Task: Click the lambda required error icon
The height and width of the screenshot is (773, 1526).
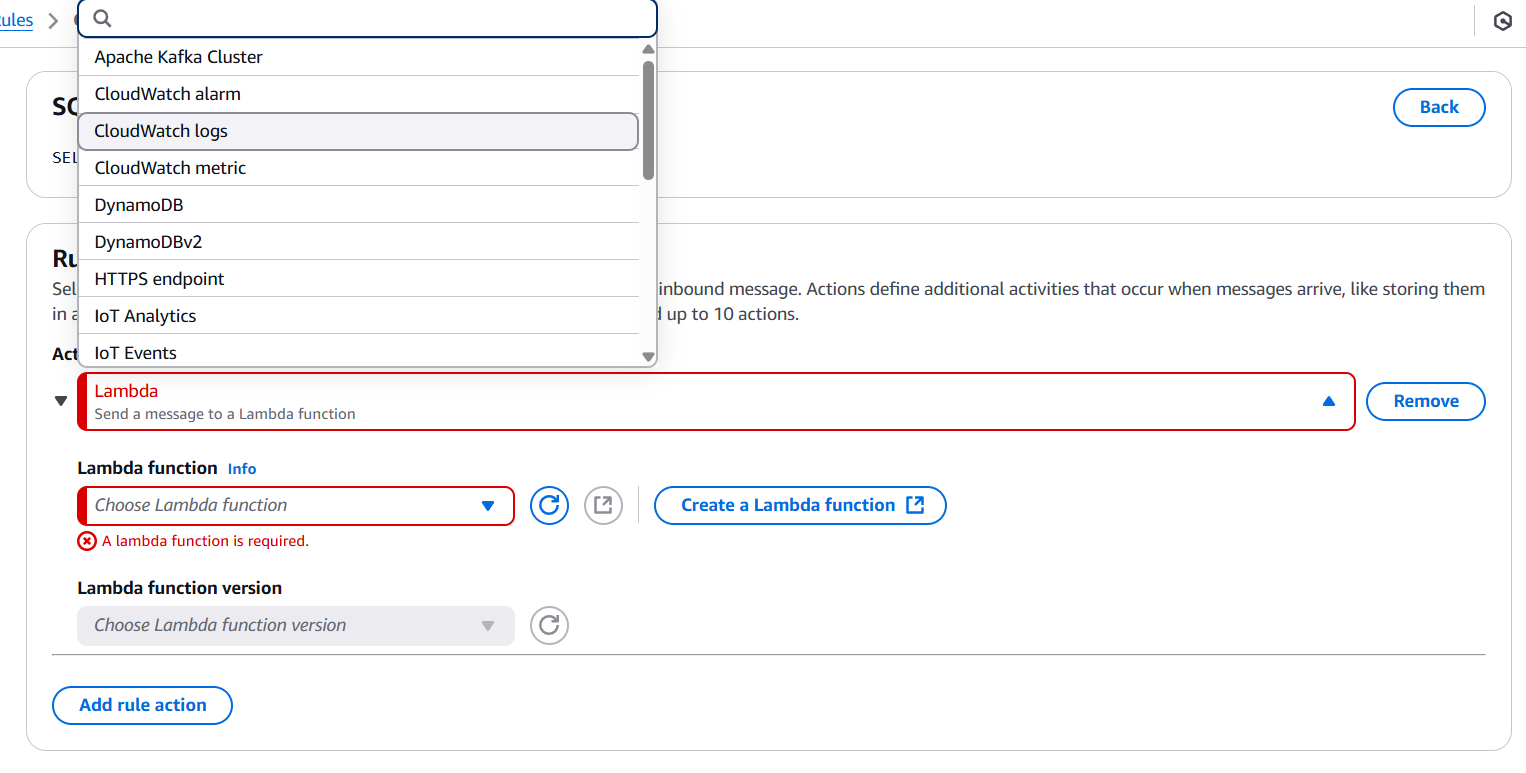Action: tap(87, 541)
